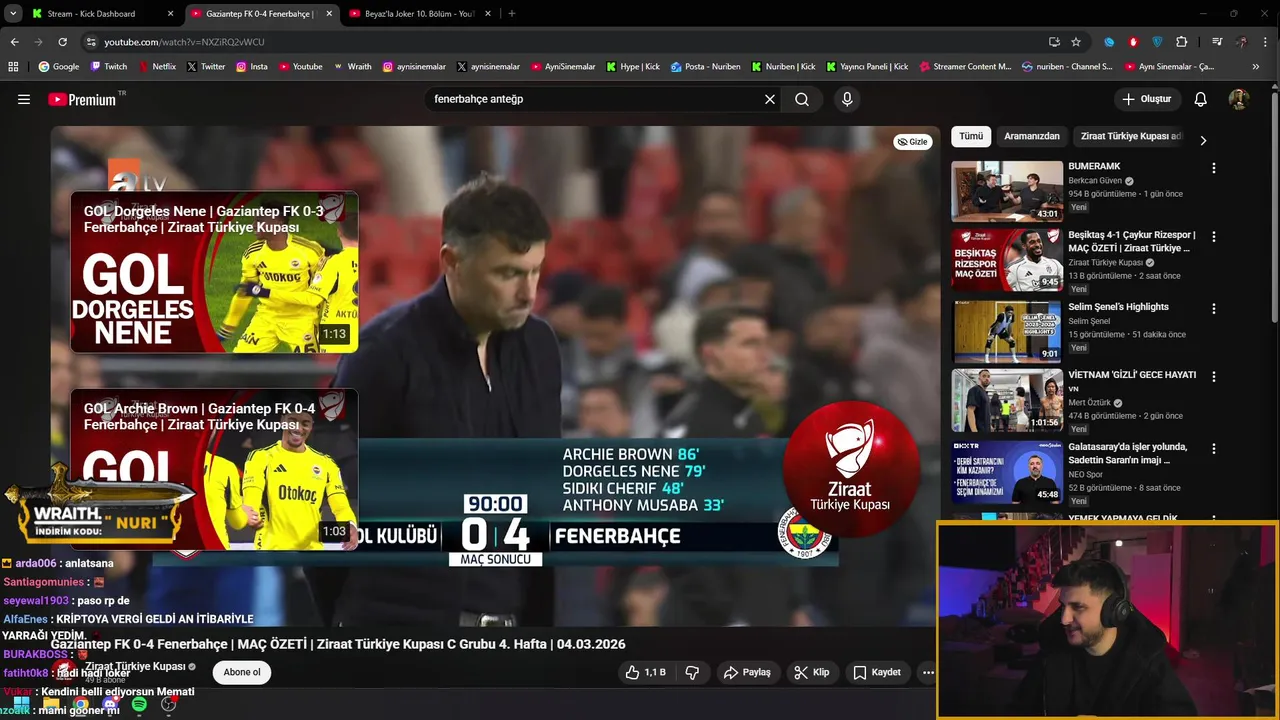This screenshot has height=720, width=1280.
Task: Start voice search with the microphone
Action: [847, 99]
